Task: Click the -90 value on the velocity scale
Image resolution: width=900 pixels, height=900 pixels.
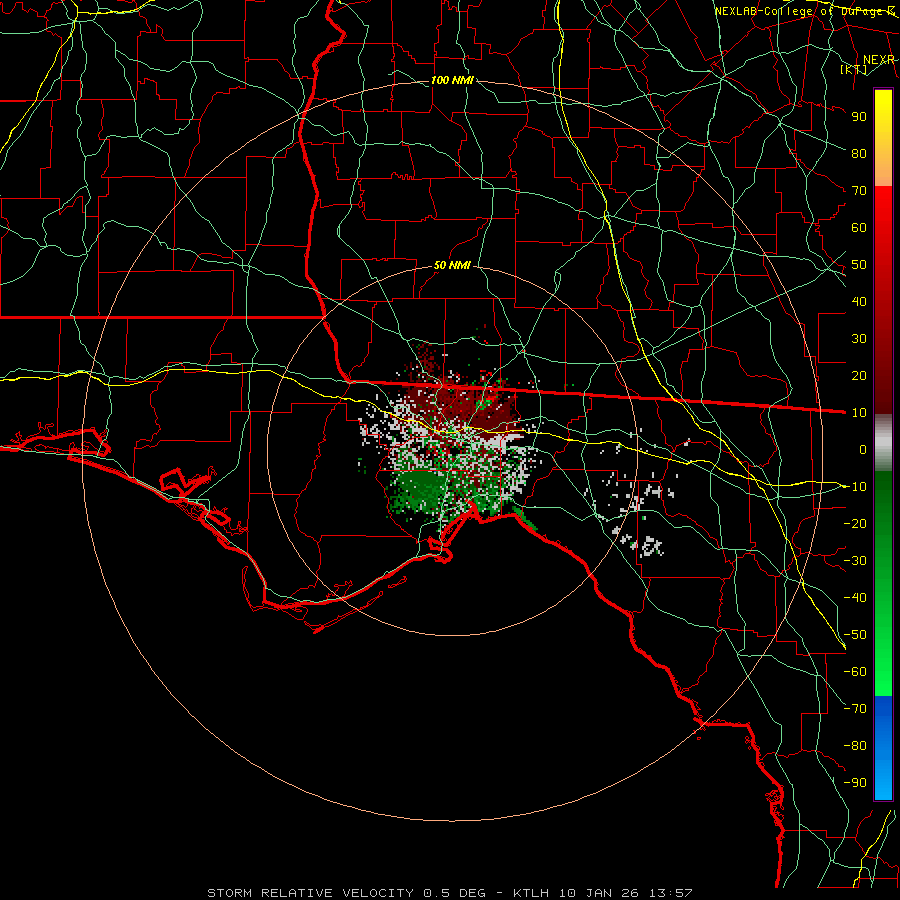Action: tap(855, 783)
